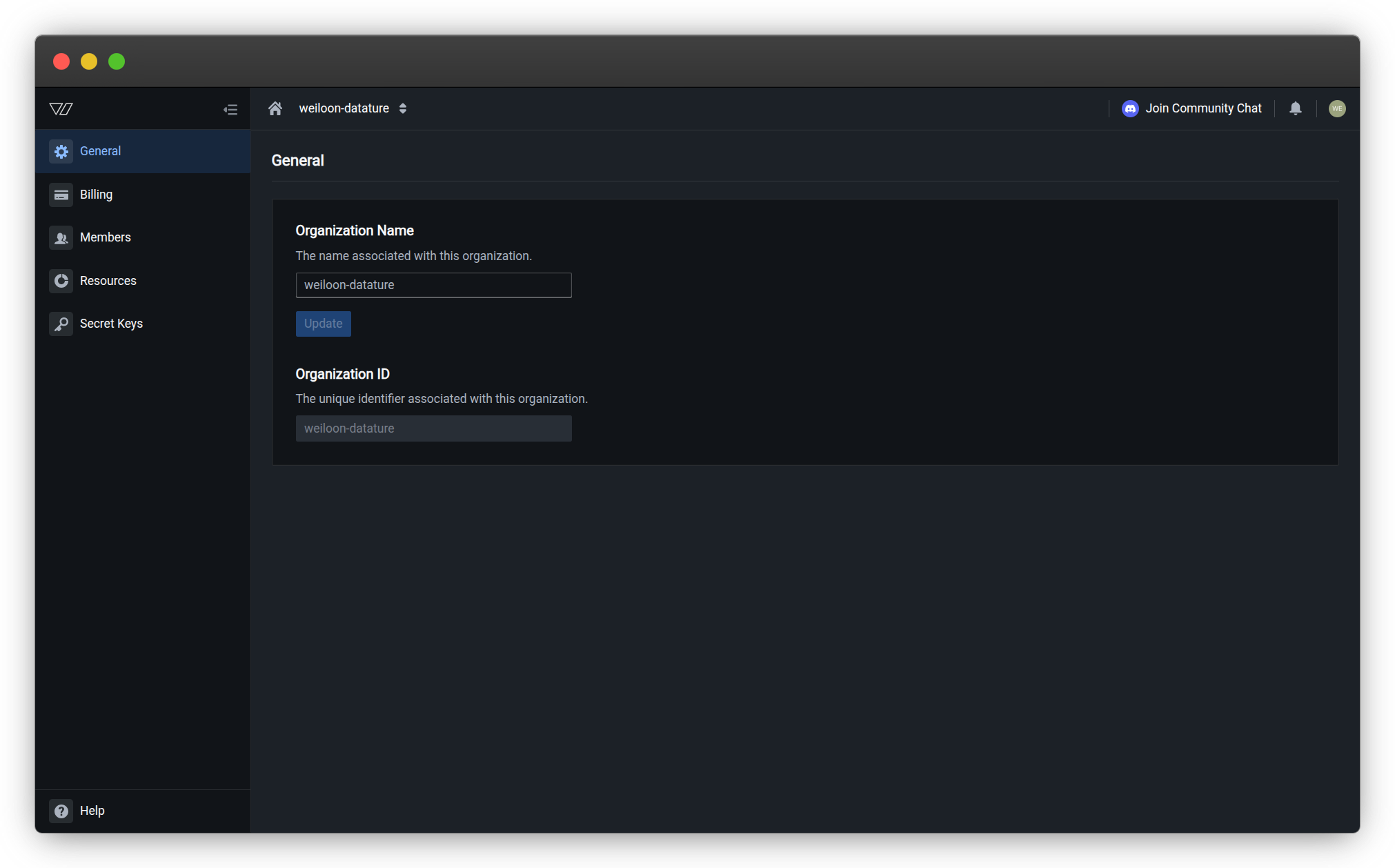Select the General gear icon
Viewport: 1395px width, 868px height.
tap(61, 151)
